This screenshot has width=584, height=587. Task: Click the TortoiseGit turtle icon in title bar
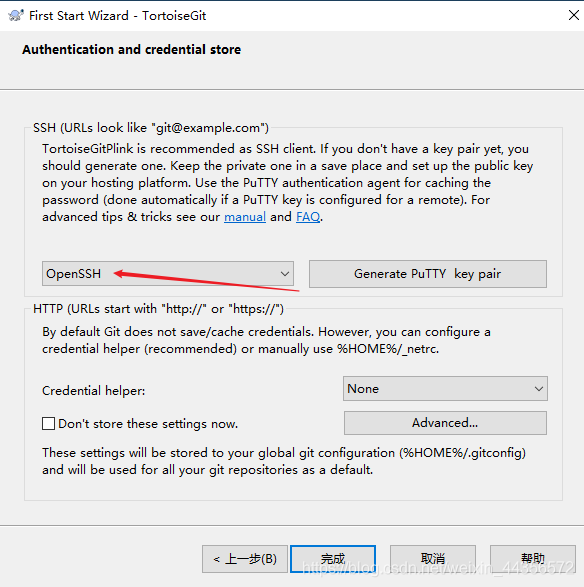tap(16, 16)
